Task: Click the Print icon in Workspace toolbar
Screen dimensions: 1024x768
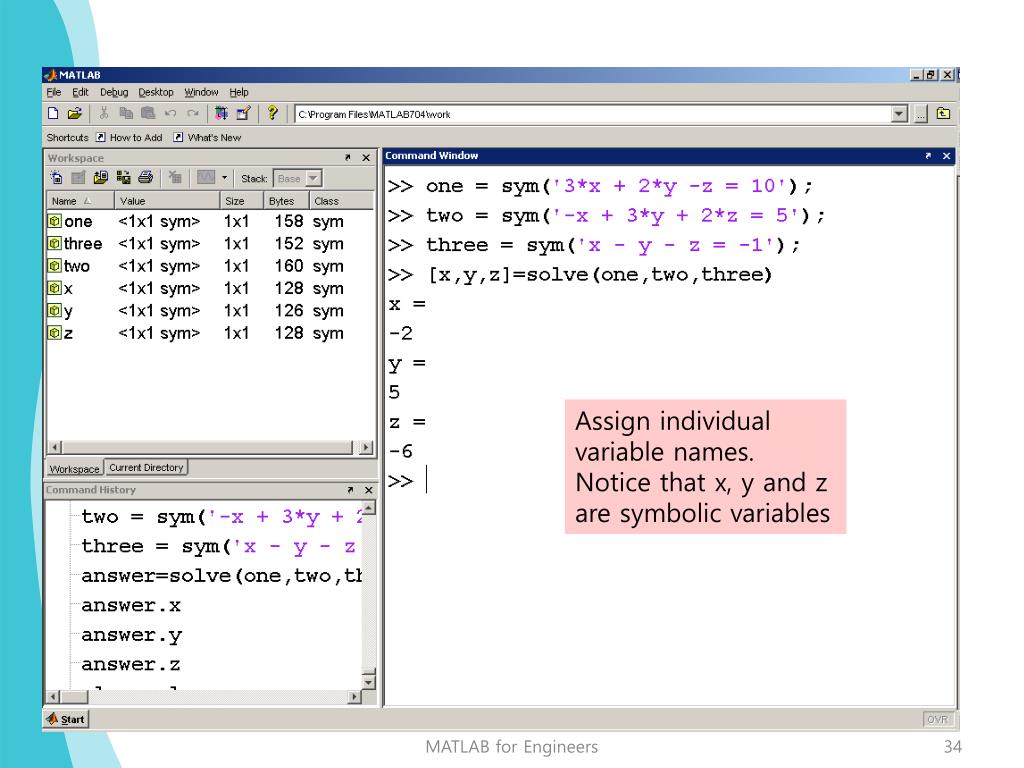Action: pyautogui.click(x=145, y=178)
